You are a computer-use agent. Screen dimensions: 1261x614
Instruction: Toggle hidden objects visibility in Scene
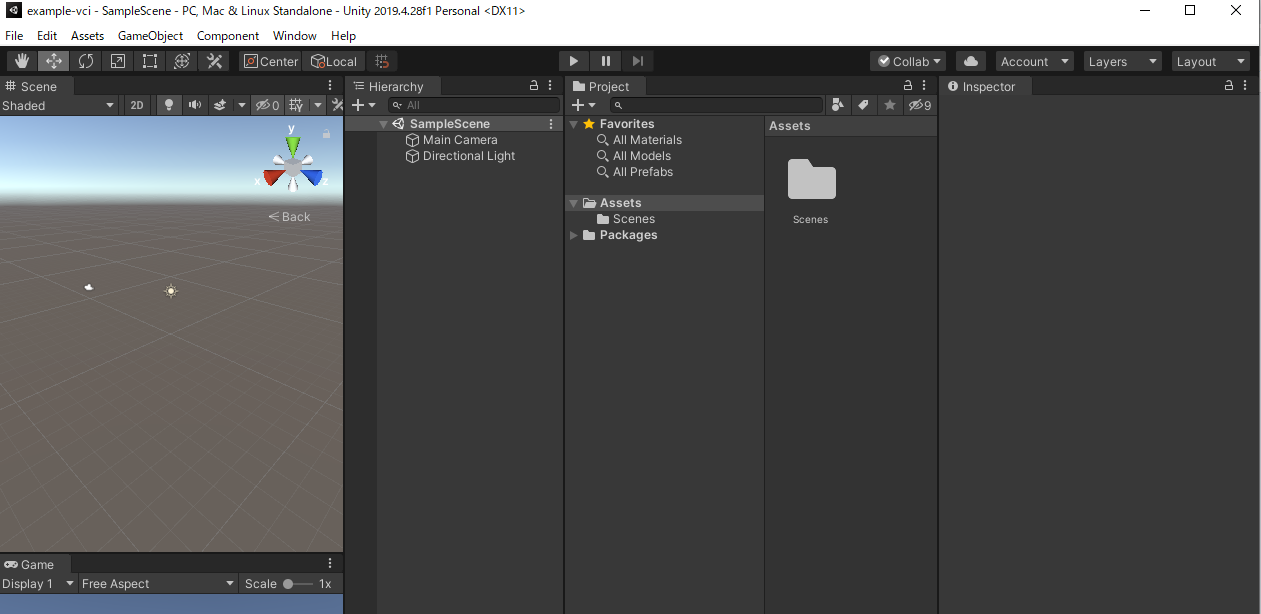point(267,105)
